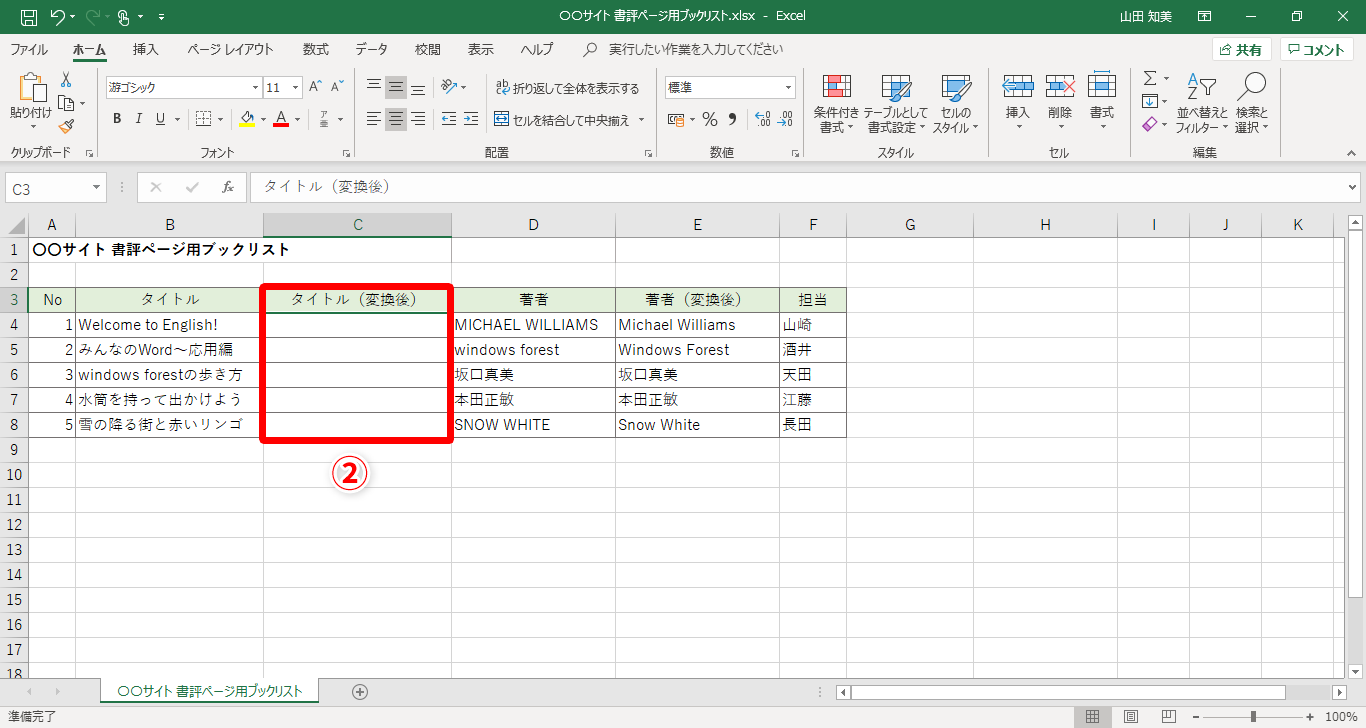Click the zoom slider handle
This screenshot has width=1366, height=728.
coord(1253,716)
